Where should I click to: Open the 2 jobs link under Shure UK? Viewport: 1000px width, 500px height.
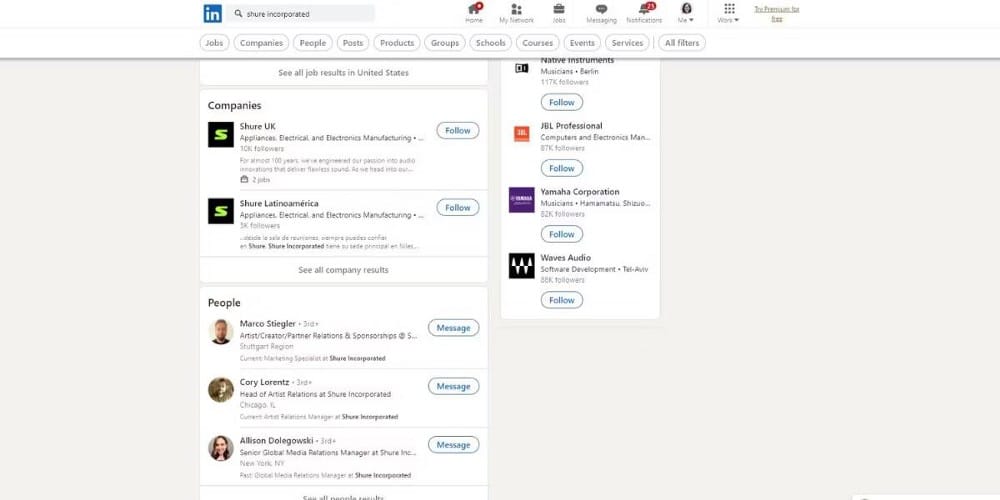coord(255,180)
